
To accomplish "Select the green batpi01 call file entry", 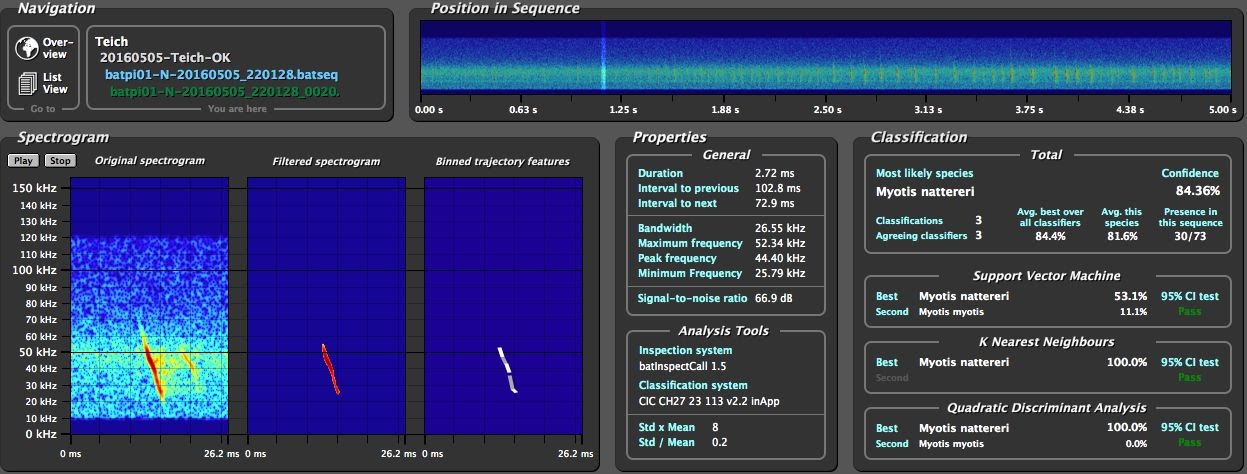I will 224,91.
